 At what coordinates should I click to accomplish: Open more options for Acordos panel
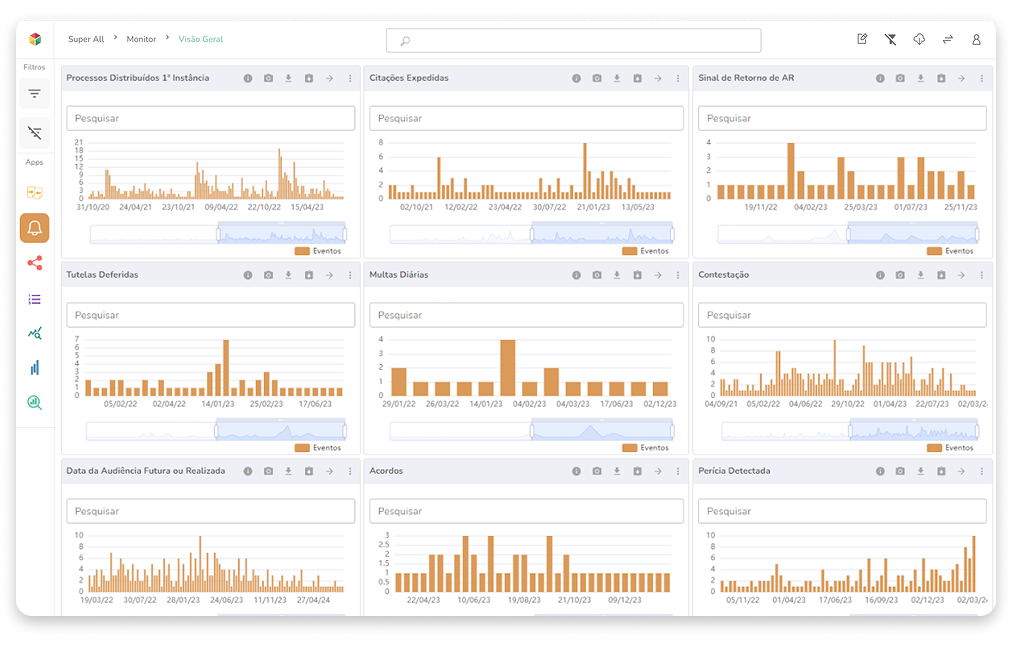tap(678, 471)
